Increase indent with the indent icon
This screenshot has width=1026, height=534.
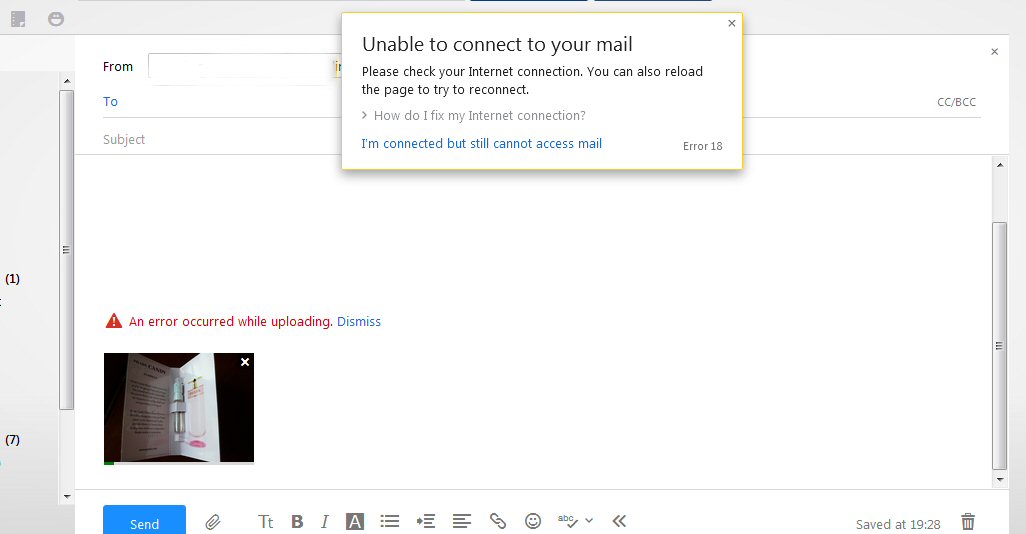[x=426, y=522]
